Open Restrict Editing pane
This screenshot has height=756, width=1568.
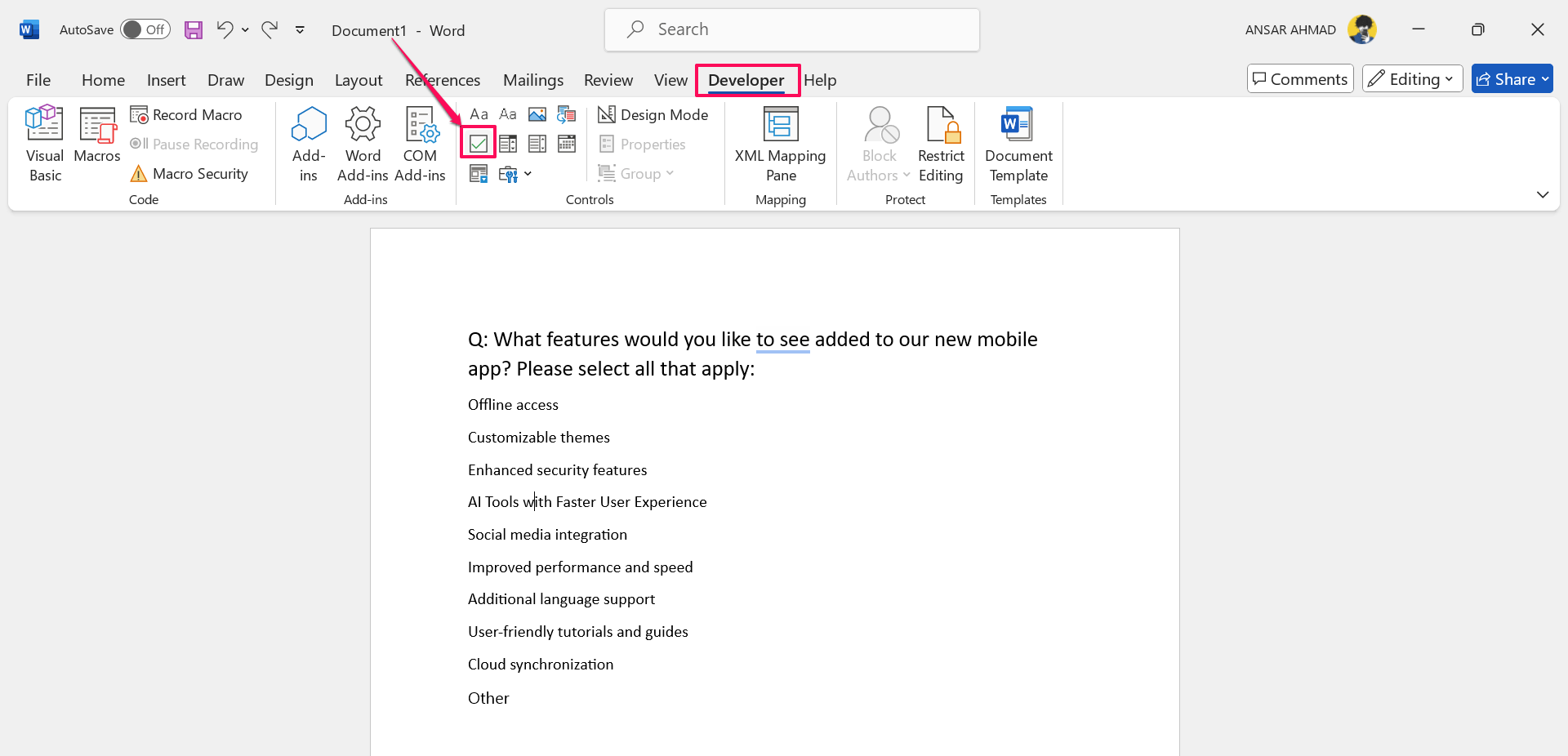pyautogui.click(x=941, y=144)
